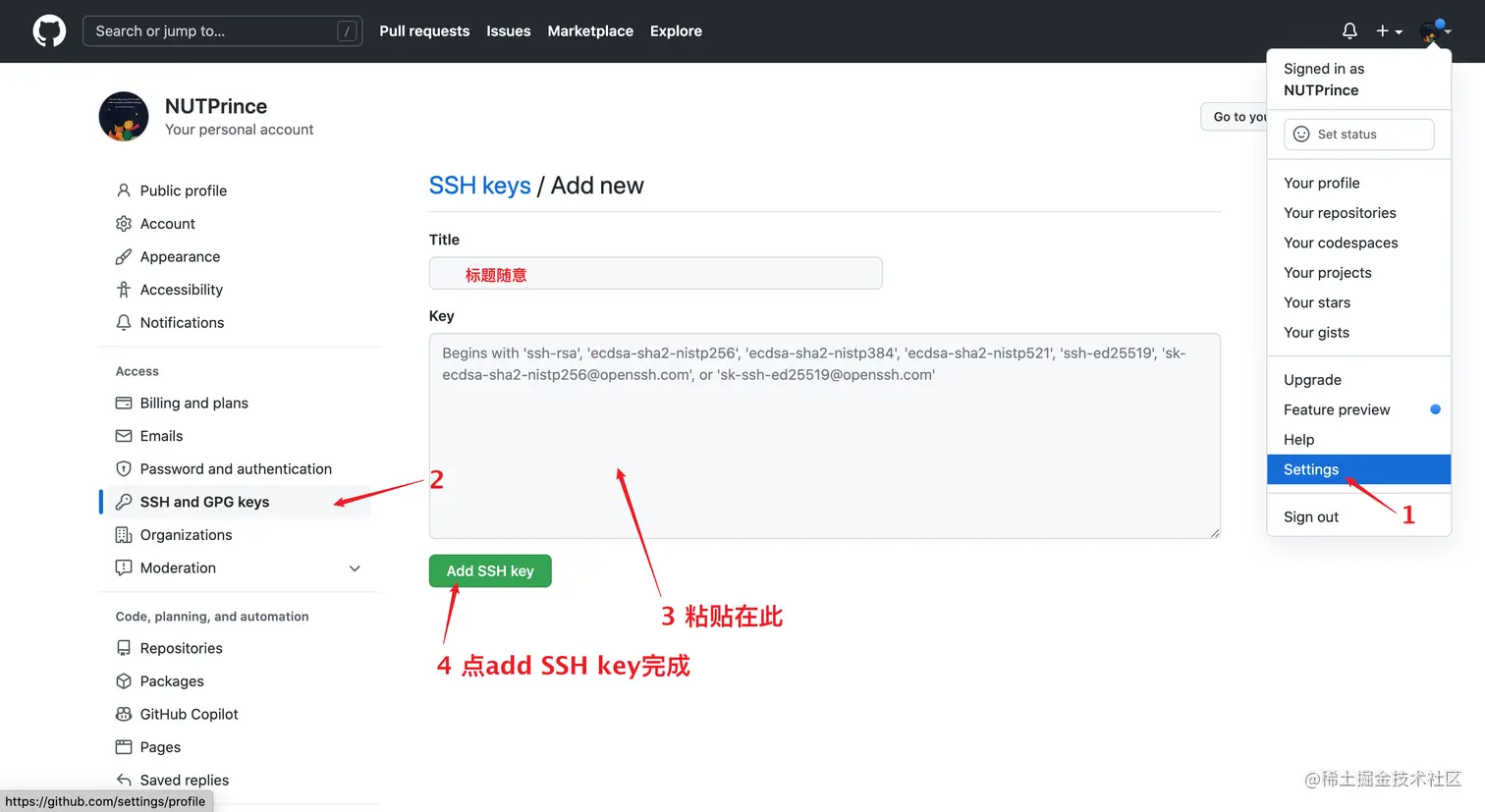Select Your projects in user menu
The width and height of the screenshot is (1485, 812).
(1359, 273)
